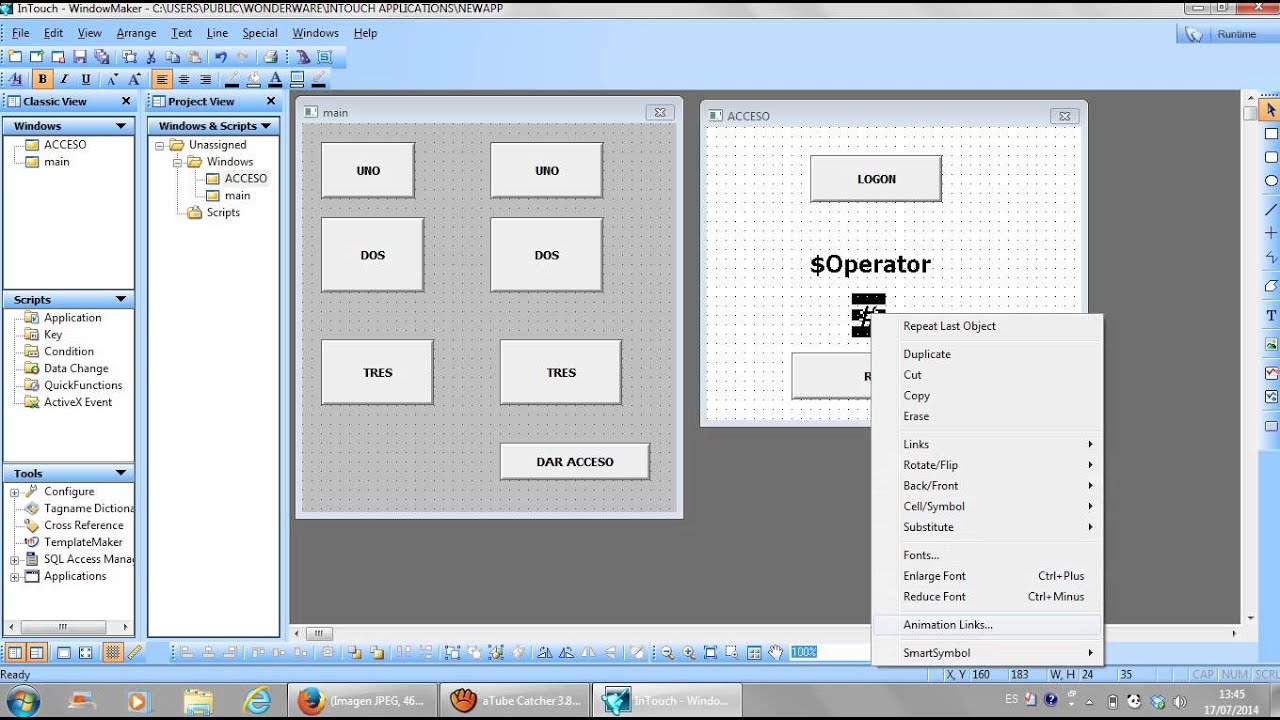The width and height of the screenshot is (1280, 720).
Task: Set text alignment to center
Action: tap(184, 79)
